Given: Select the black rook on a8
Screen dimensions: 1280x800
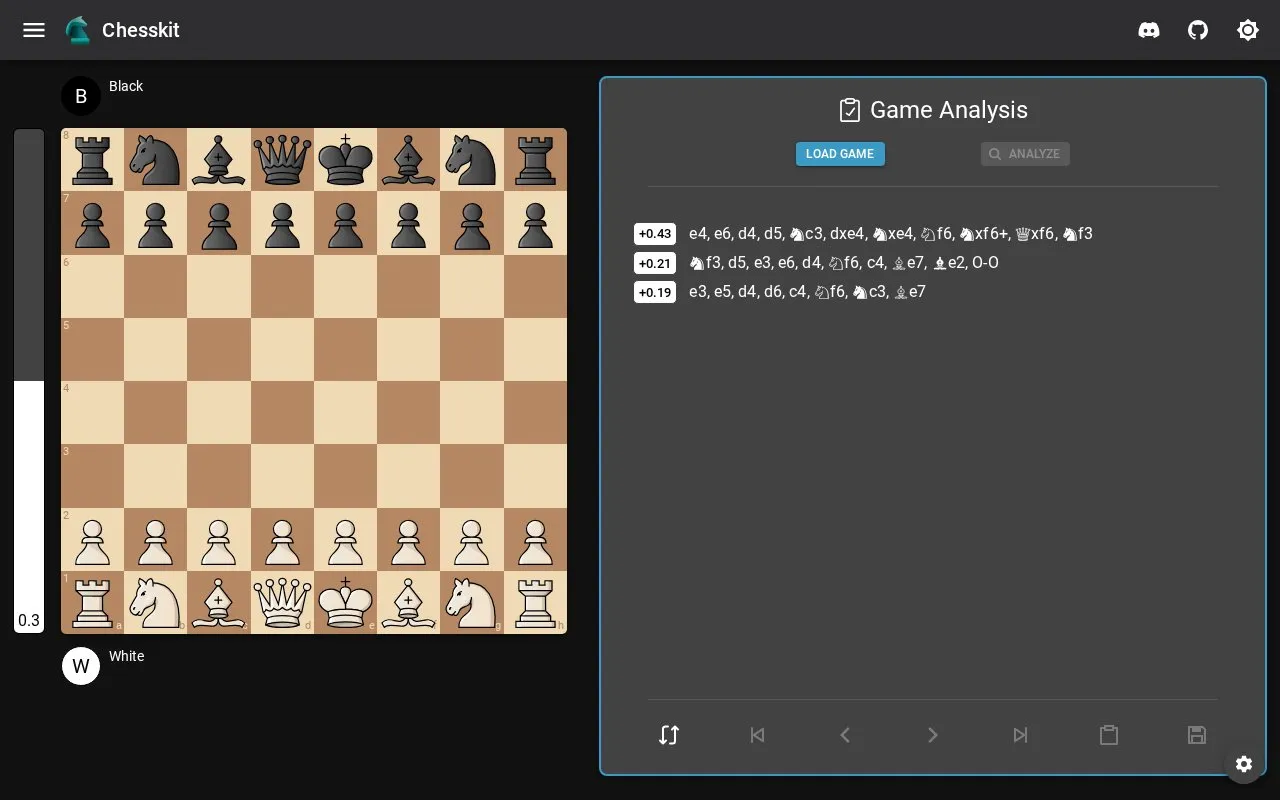Looking at the screenshot, I should pos(92,159).
